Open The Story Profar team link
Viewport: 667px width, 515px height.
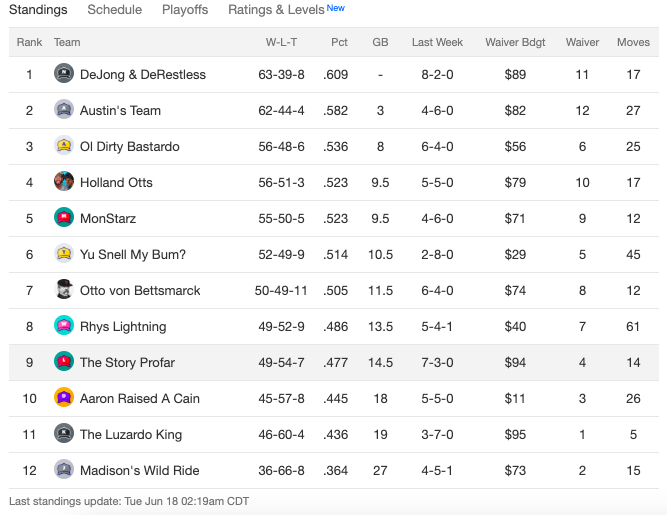127,362
